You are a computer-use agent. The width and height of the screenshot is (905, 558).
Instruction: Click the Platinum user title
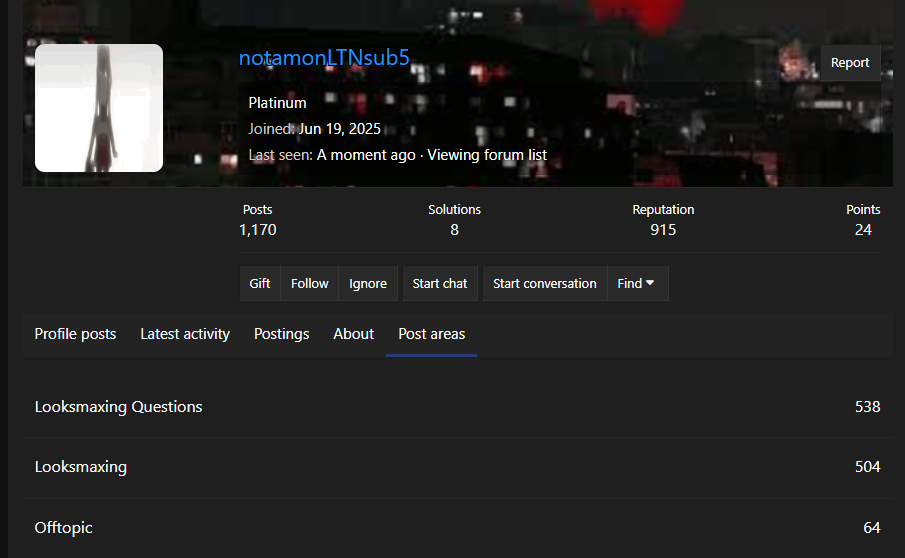tap(277, 103)
